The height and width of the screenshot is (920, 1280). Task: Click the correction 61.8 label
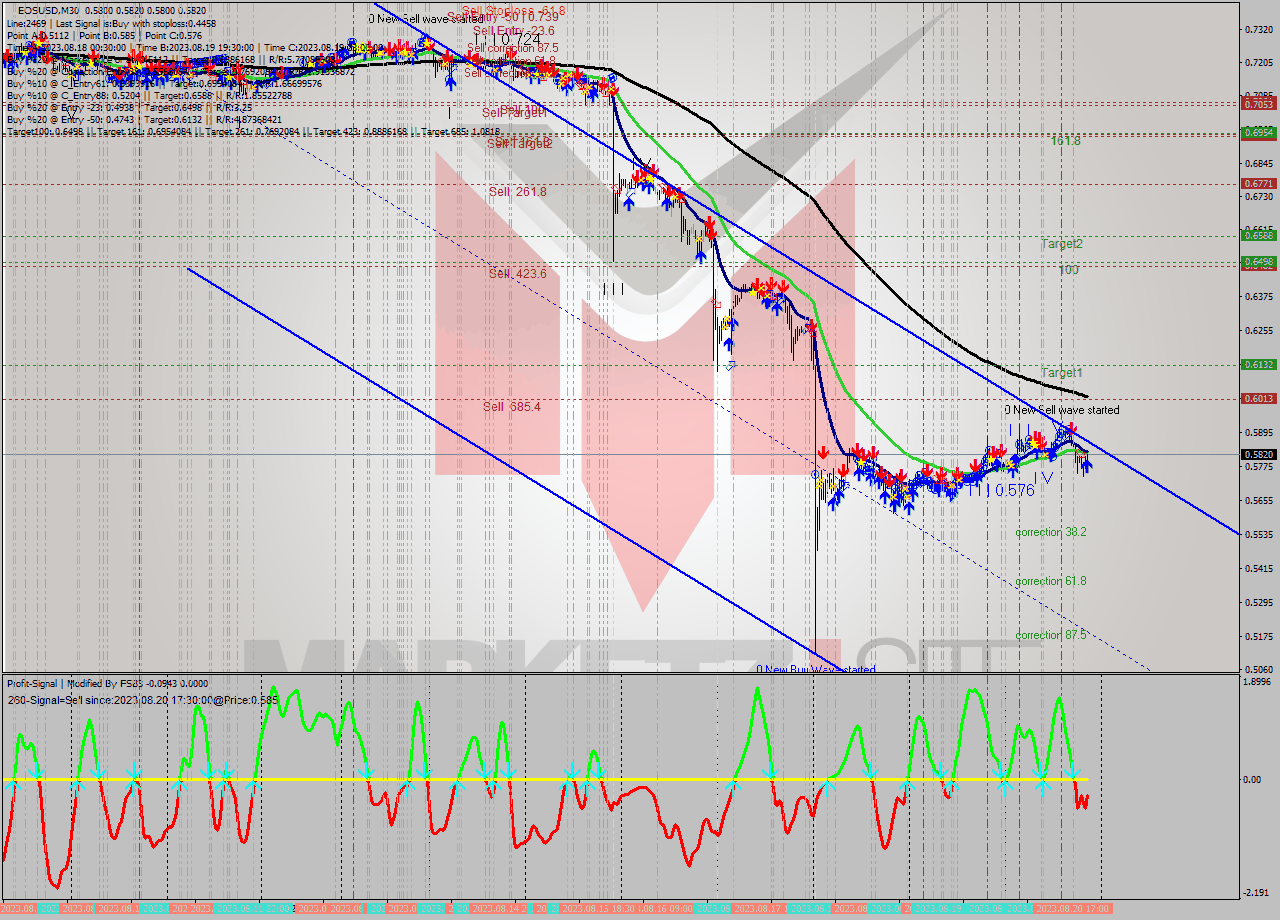(1051, 581)
